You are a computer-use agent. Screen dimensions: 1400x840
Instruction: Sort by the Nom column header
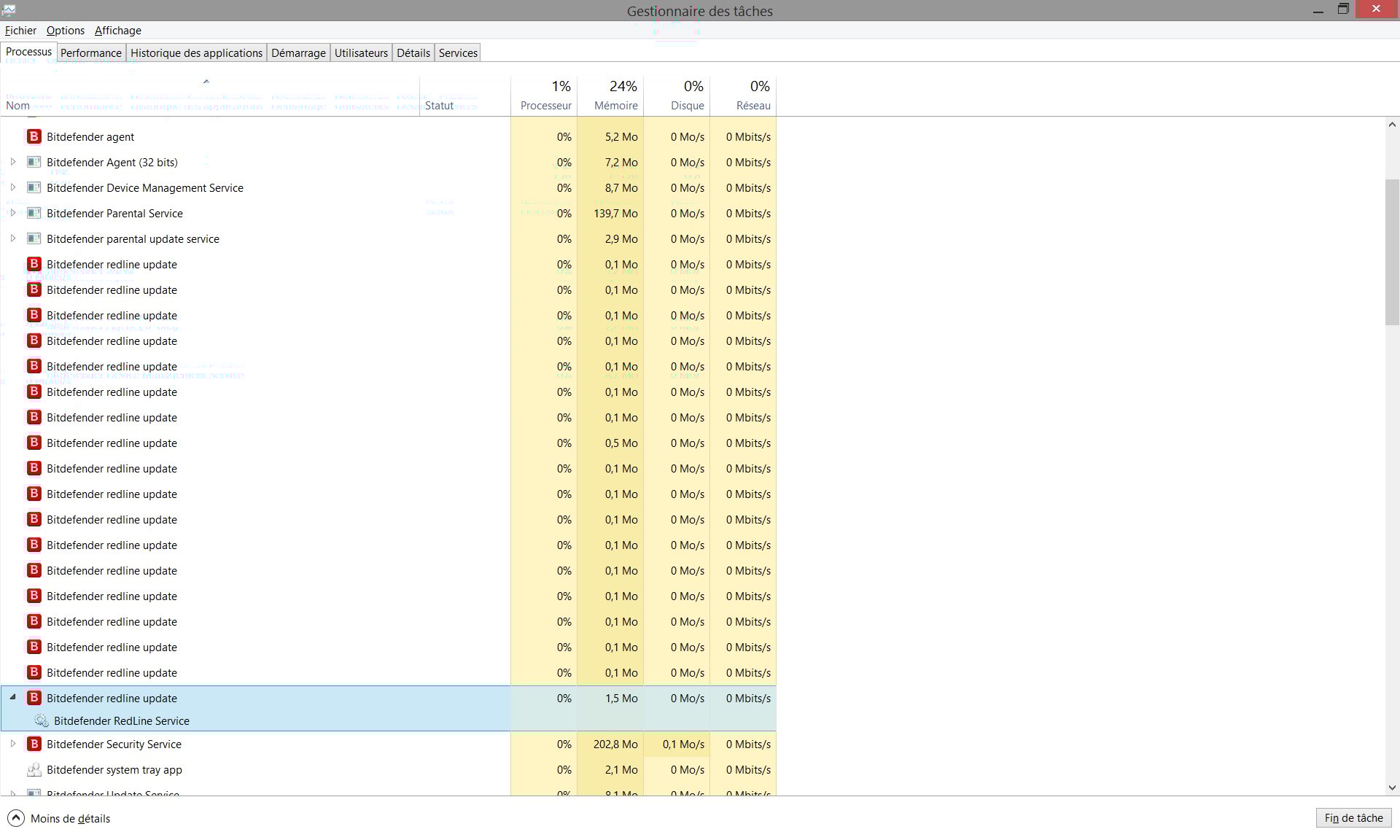click(210, 96)
